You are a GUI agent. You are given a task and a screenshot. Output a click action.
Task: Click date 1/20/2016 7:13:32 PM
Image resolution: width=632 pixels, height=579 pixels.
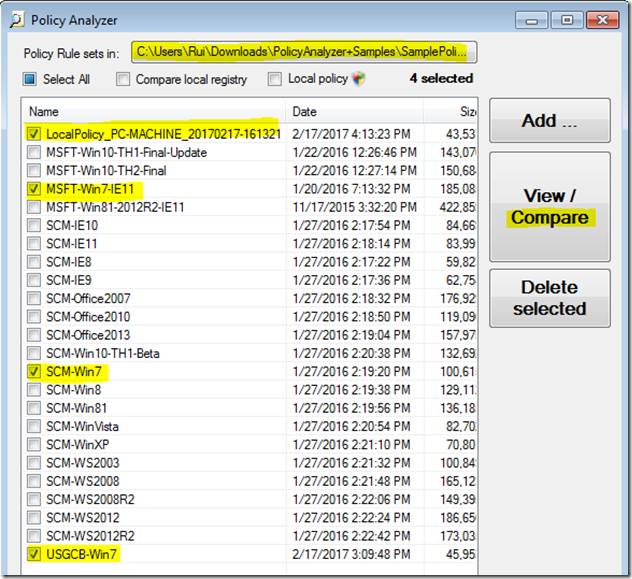point(351,189)
